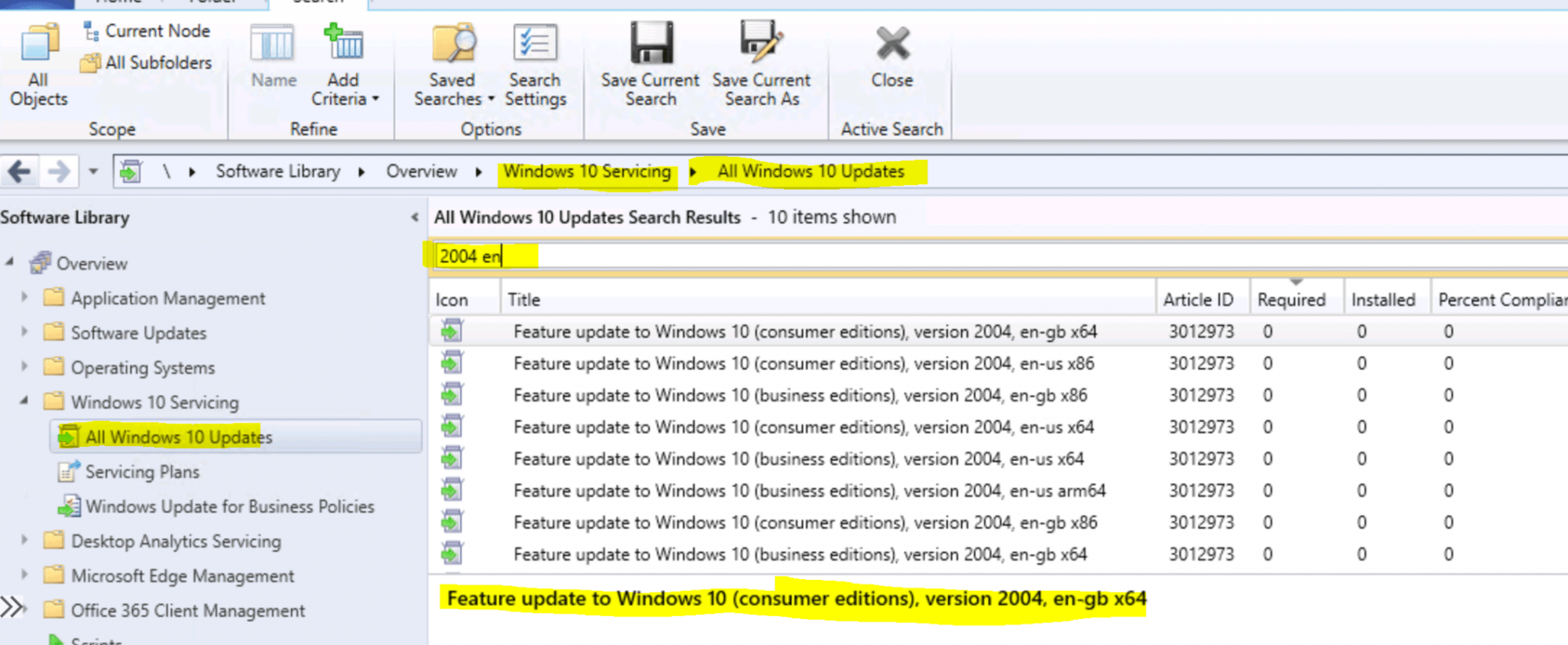Sort by Percent Compliant column header
Viewport: 1568px width, 645px height.
click(1500, 299)
